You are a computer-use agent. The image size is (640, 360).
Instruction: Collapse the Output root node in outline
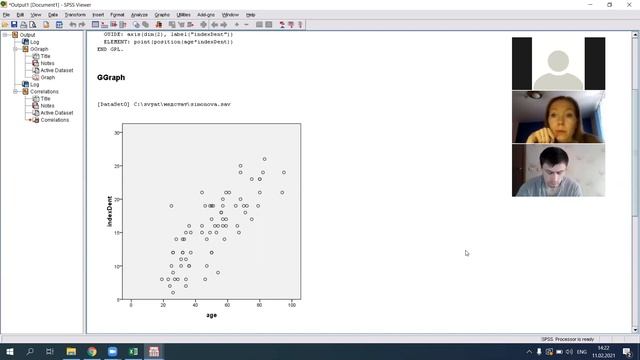pos(5,35)
